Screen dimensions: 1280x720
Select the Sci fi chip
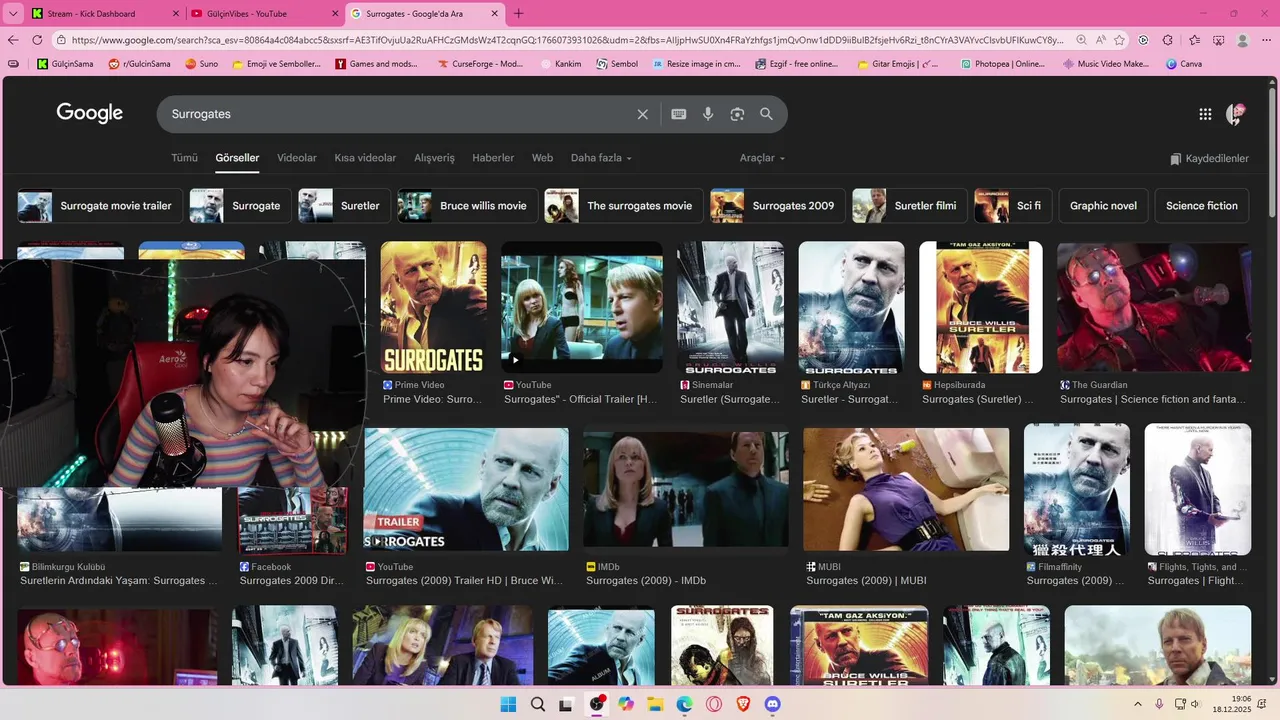coord(1013,206)
